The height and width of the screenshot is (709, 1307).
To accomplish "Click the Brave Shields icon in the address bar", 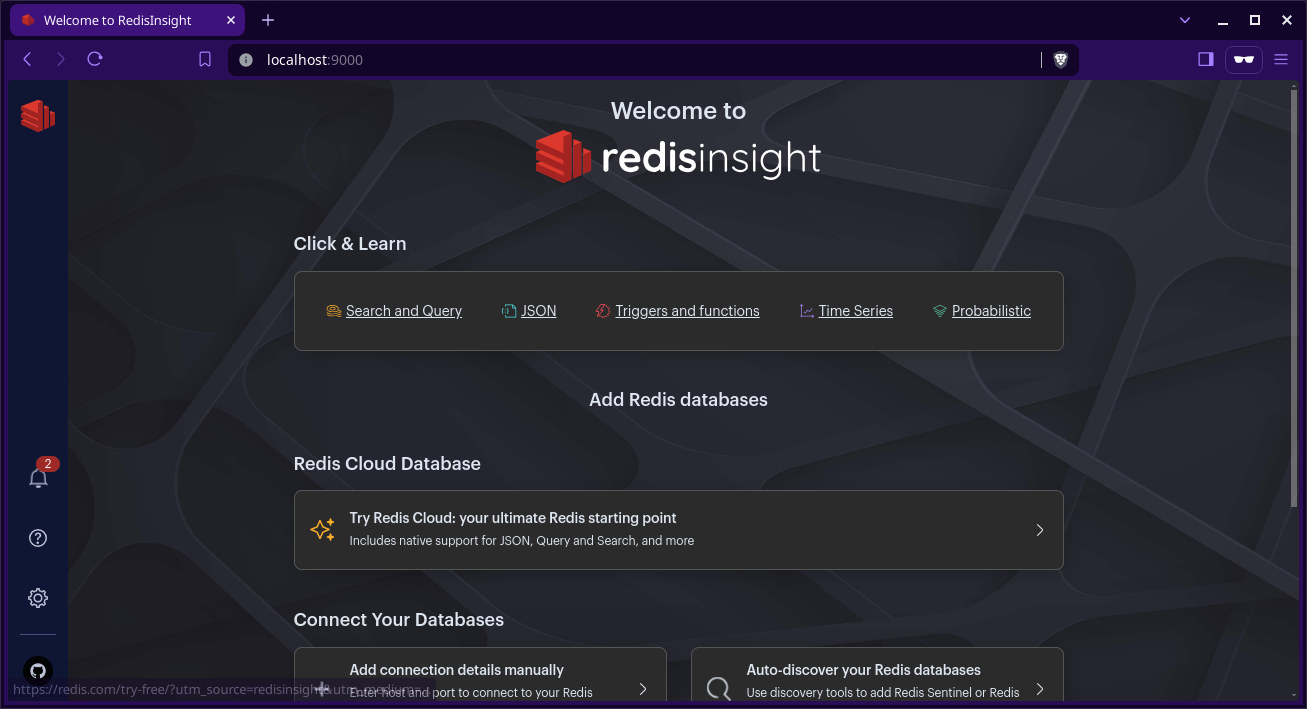I will coord(1060,60).
